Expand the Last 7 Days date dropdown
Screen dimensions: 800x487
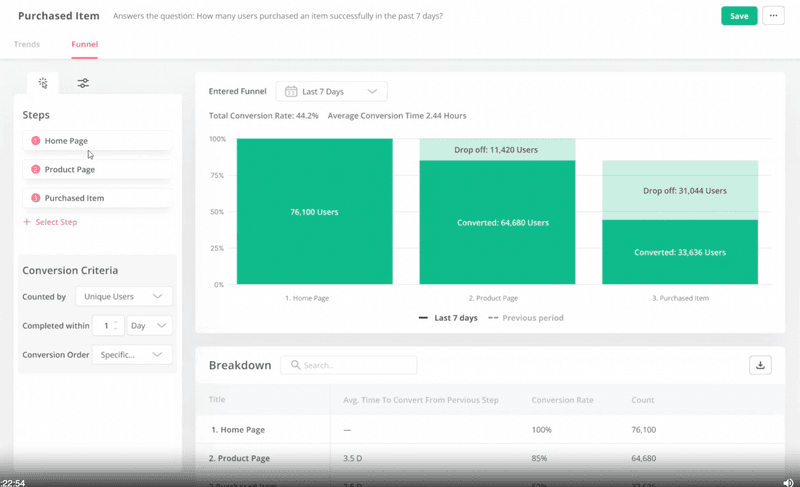pos(371,92)
